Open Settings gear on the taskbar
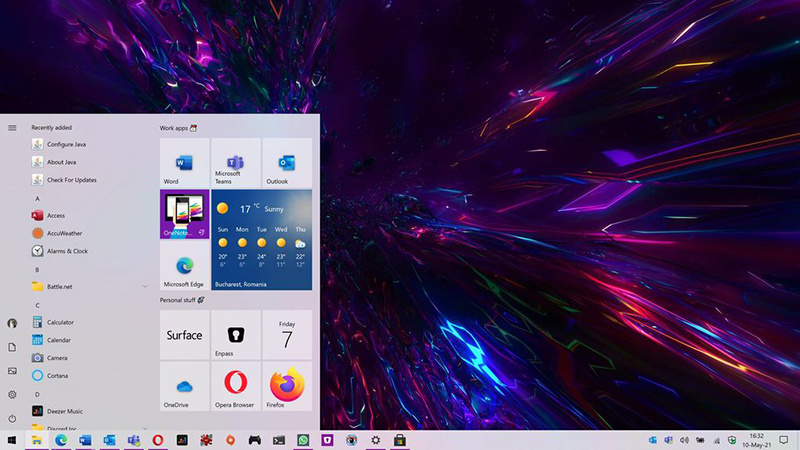 tap(376, 440)
